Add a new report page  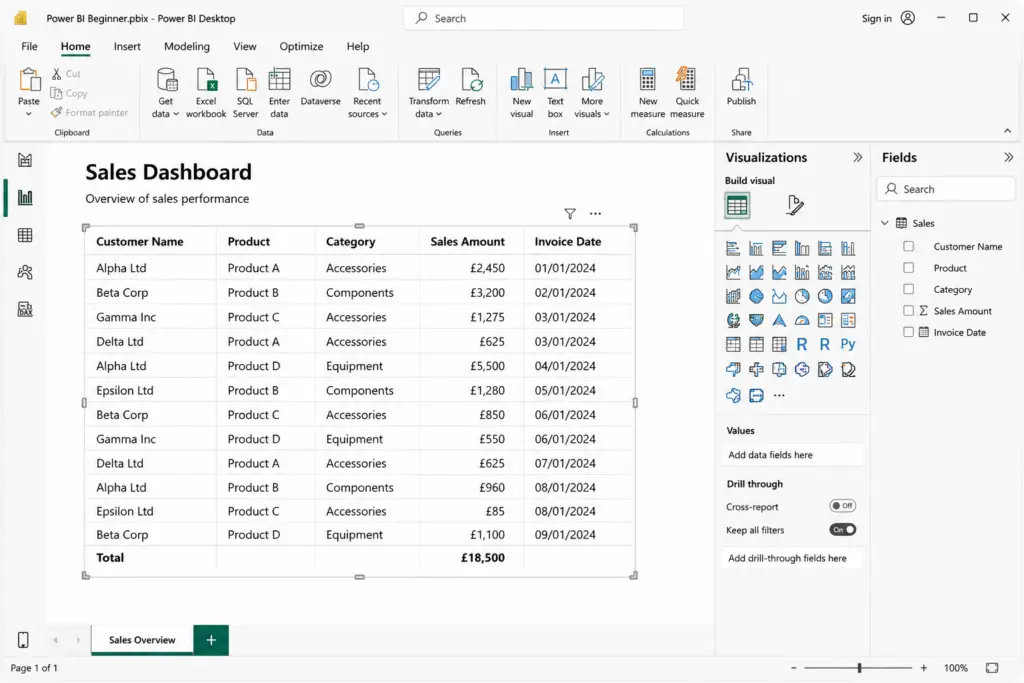click(211, 640)
